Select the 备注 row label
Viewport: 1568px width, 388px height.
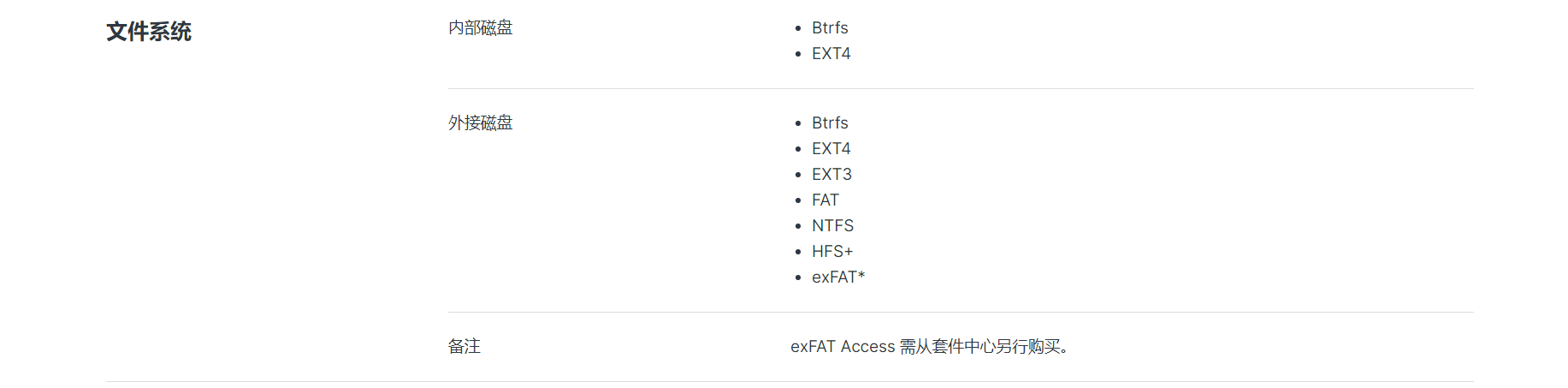[x=464, y=347]
